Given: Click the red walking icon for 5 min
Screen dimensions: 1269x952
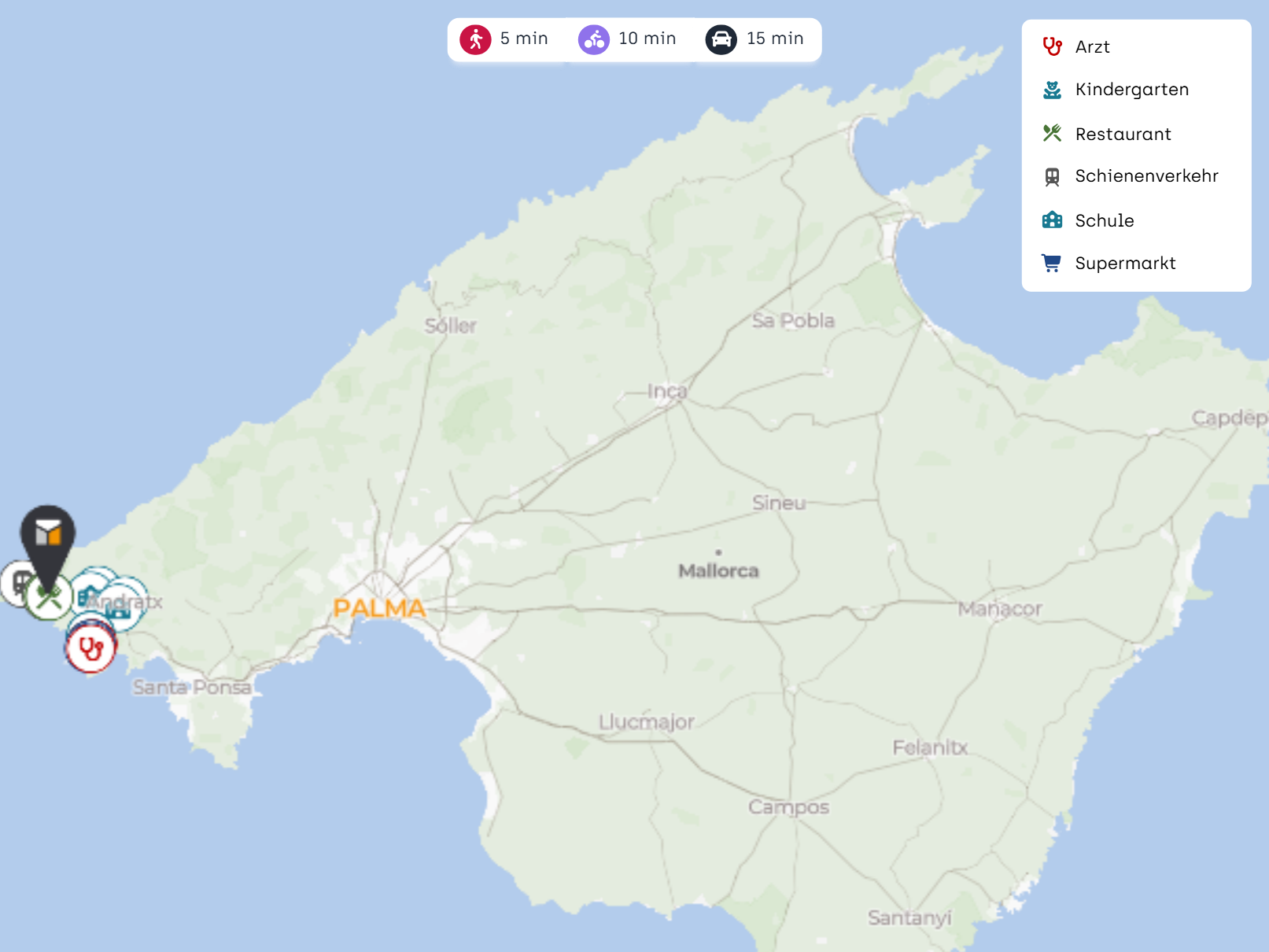Looking at the screenshot, I should click(x=475, y=39).
